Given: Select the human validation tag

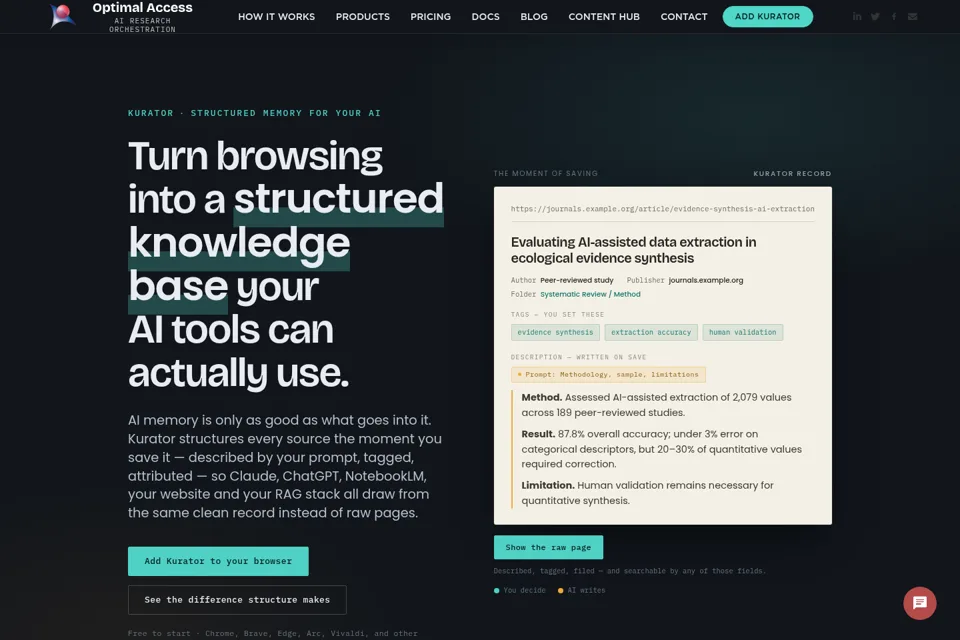Looking at the screenshot, I should coord(743,333).
